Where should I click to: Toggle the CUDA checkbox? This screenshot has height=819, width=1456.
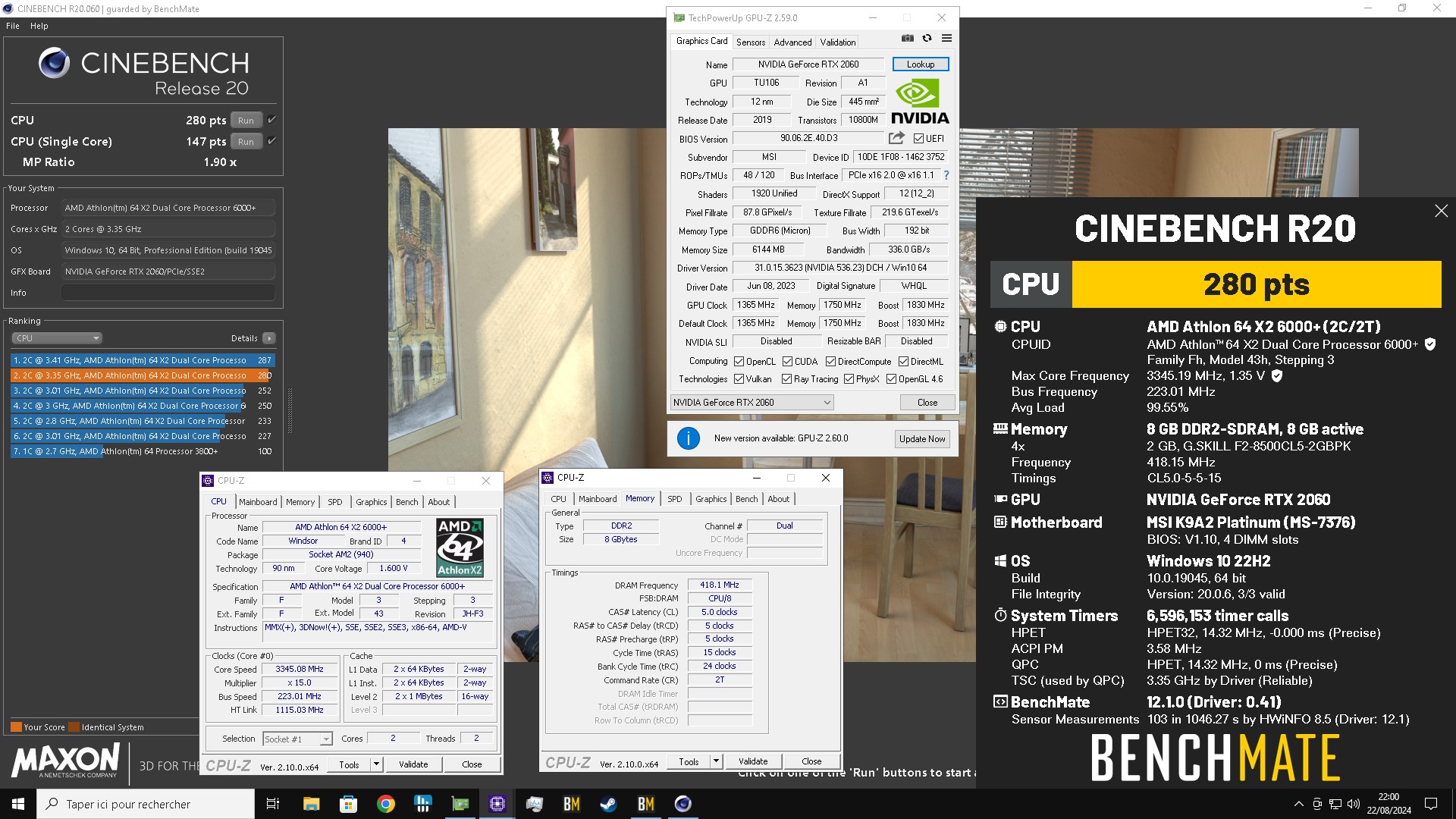[787, 362]
